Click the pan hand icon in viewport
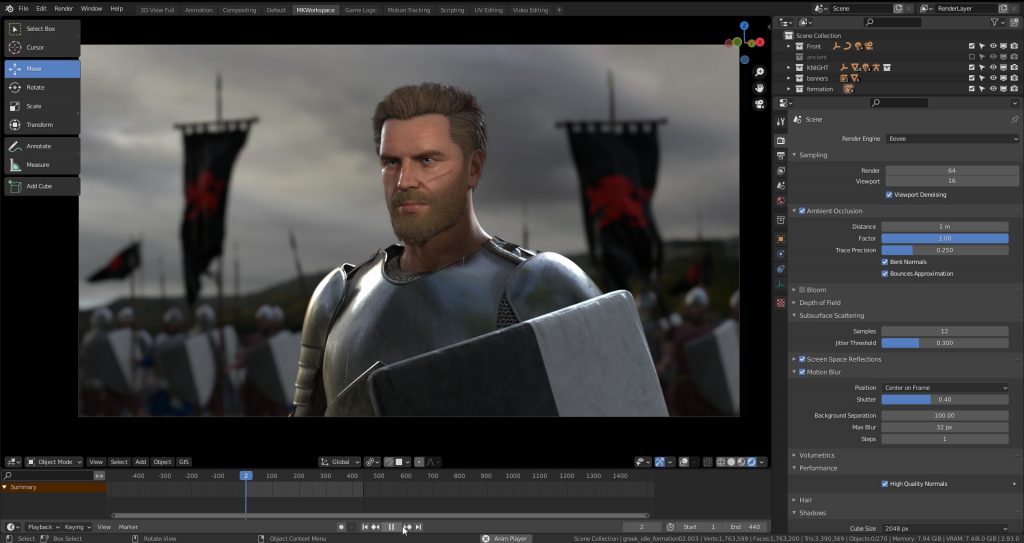The height and width of the screenshot is (543, 1024). pyautogui.click(x=759, y=88)
